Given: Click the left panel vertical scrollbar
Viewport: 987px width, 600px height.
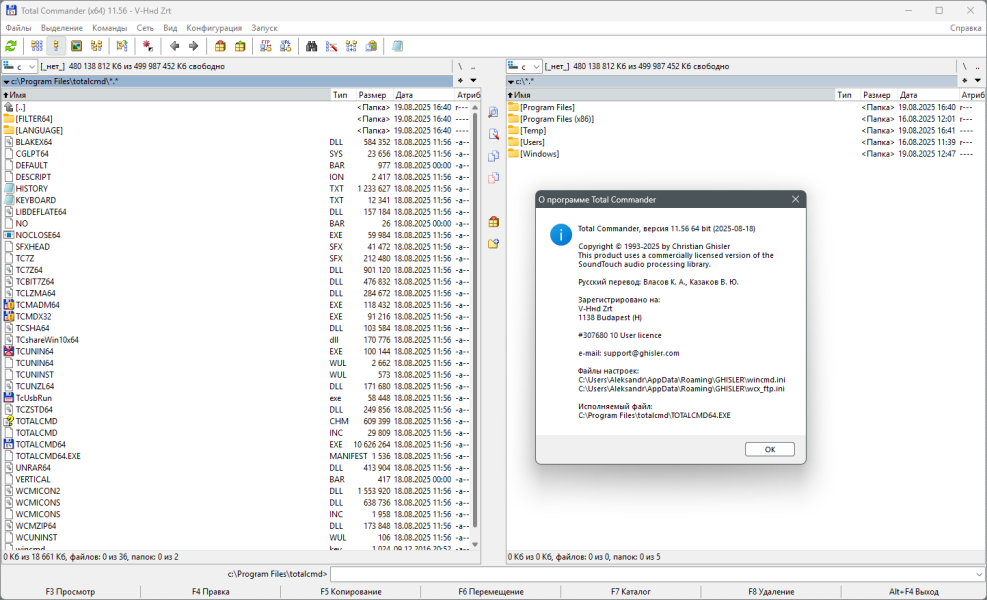Looking at the screenshot, I should coord(475,320).
